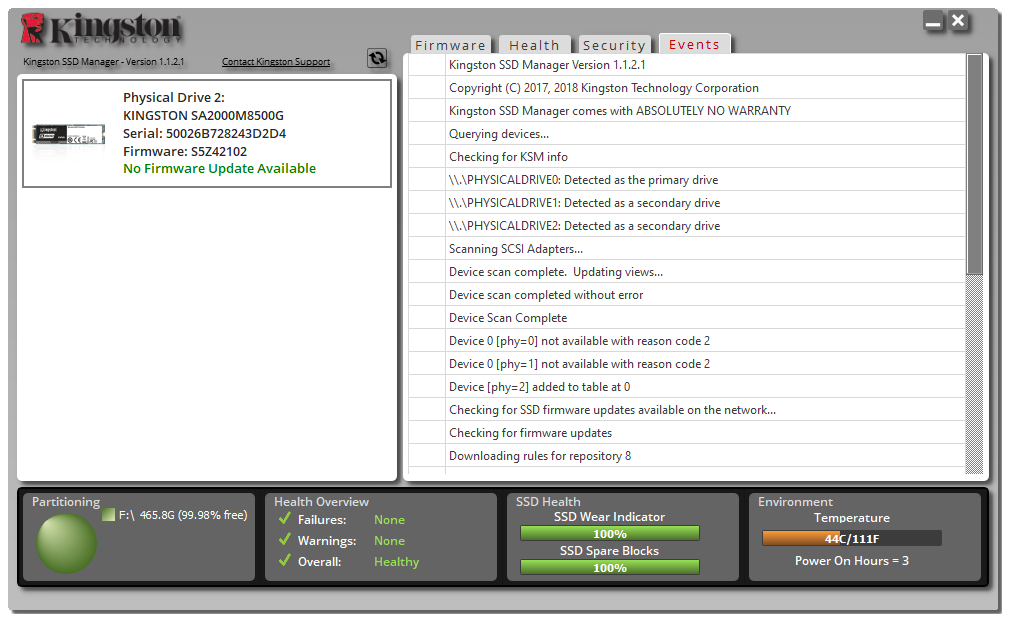Select the Events tab
This screenshot has height=623, width=1011.
pyautogui.click(x=694, y=44)
